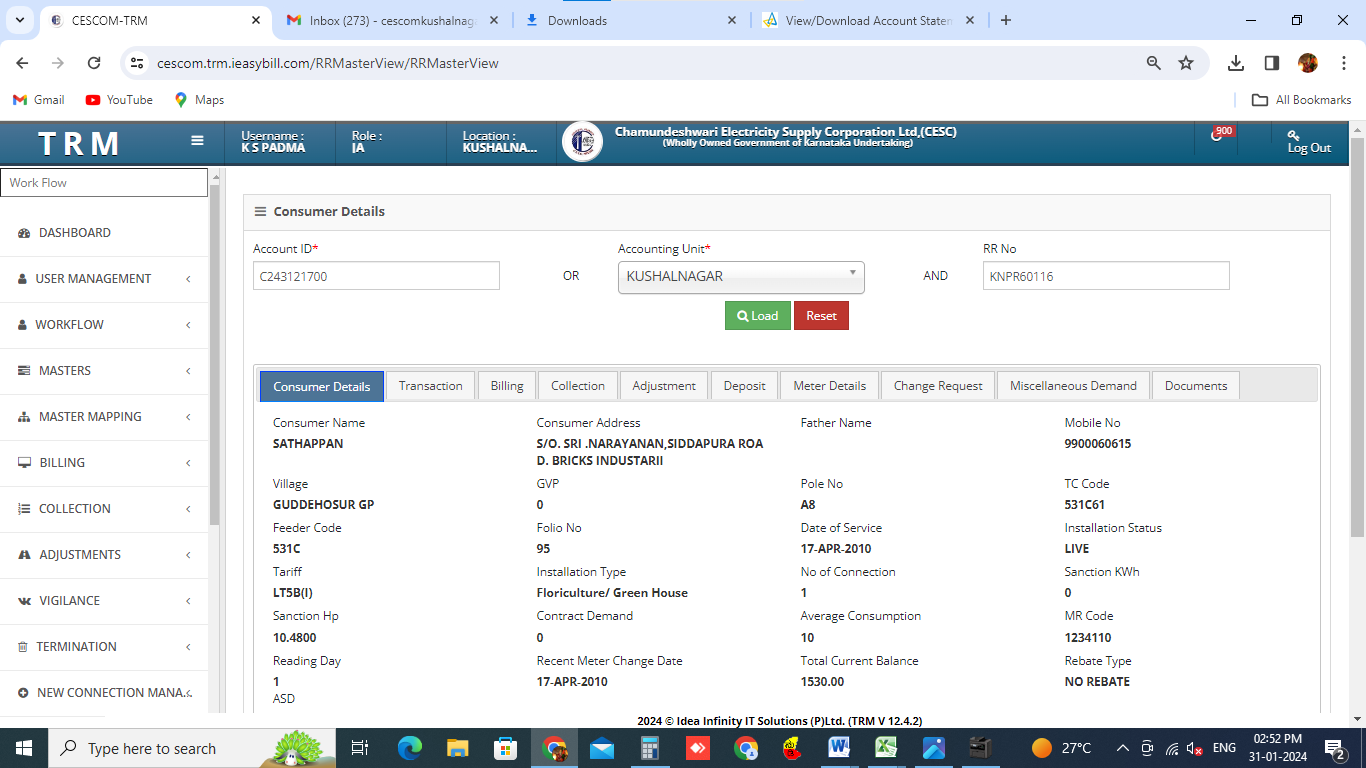Expand WORKFLOW submenu chevron

pos(188,325)
